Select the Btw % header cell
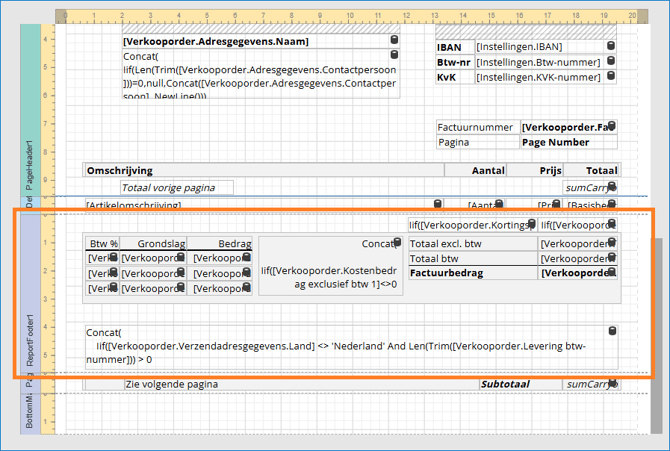This screenshot has width=670, height=451. click(103, 243)
